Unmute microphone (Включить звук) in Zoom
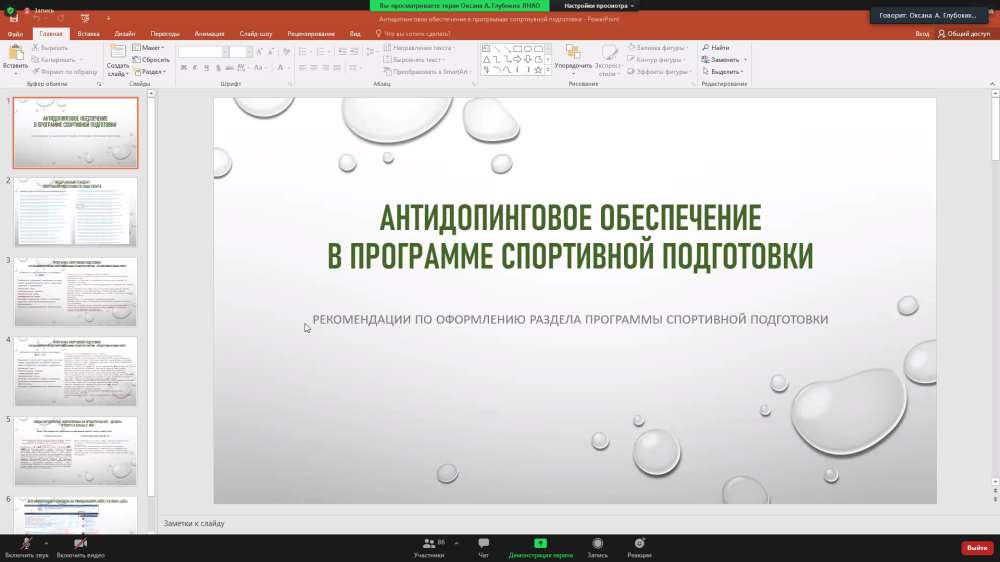Viewport: 1000px width, 562px height. click(26, 547)
